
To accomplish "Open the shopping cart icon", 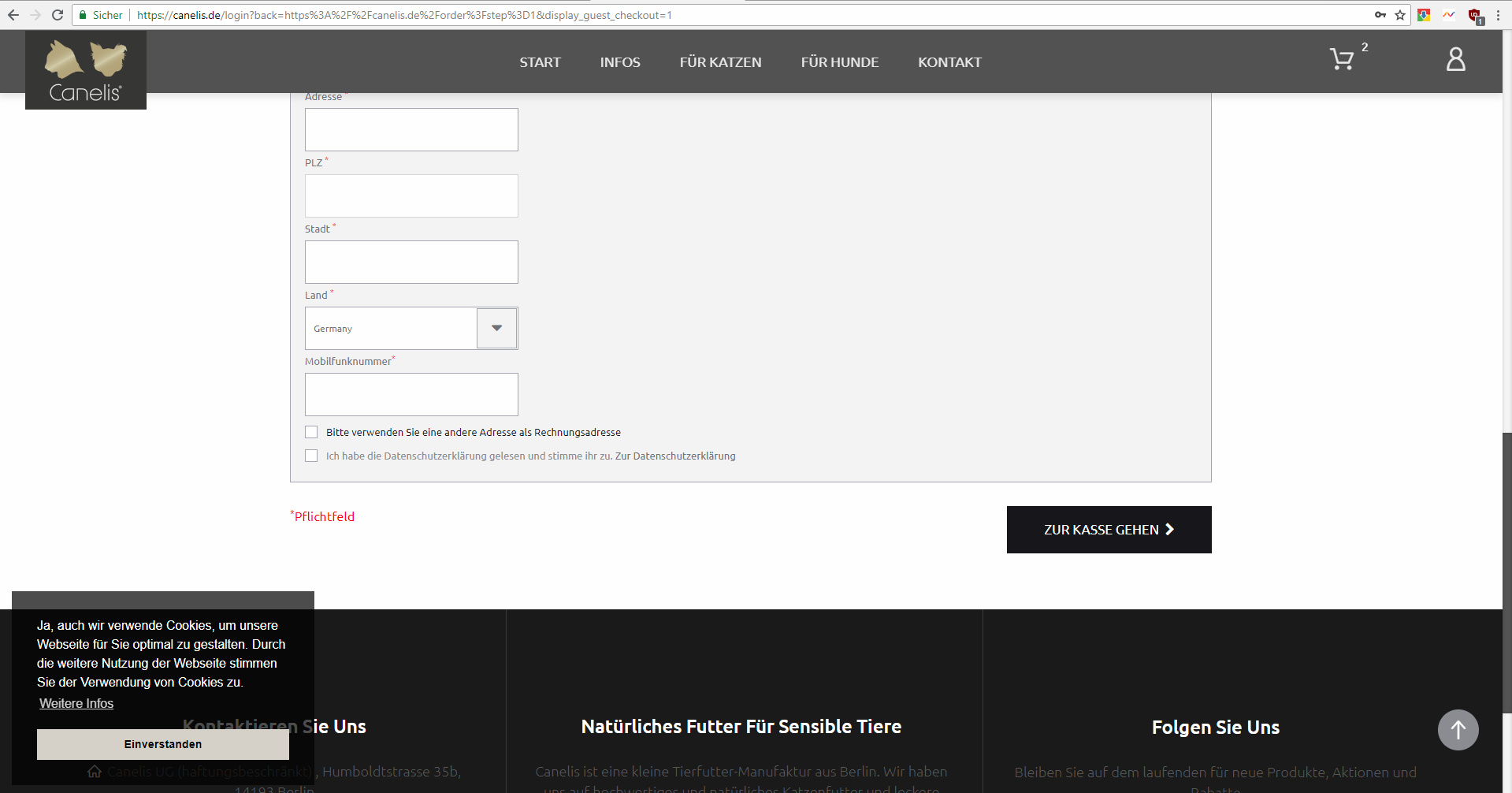I will [1342, 60].
